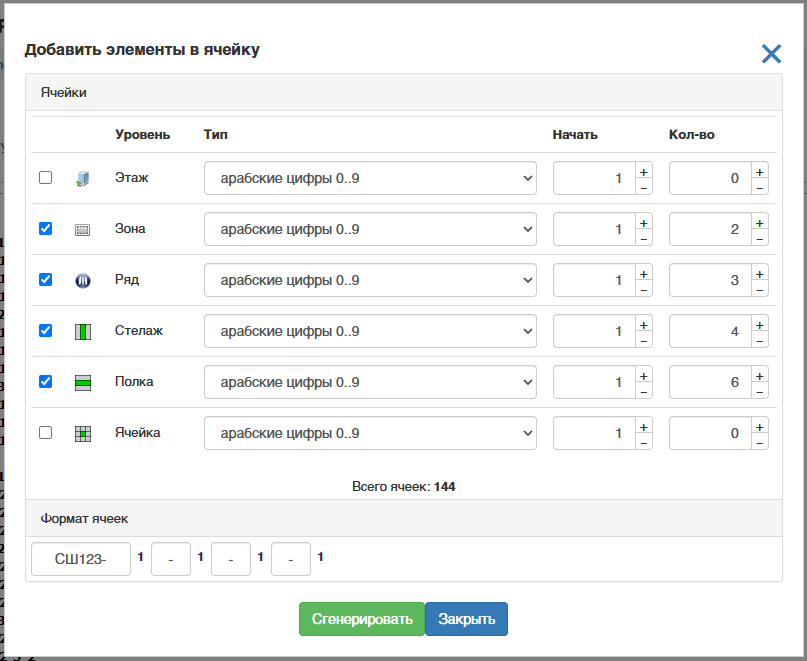Click the Стелаж rack icon
807x661 pixels.
[83, 332]
